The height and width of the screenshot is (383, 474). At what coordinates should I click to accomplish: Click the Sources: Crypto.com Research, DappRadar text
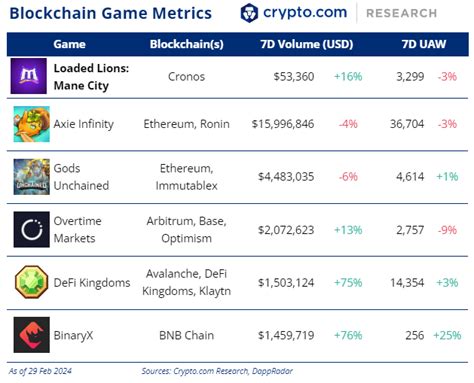pyautogui.click(x=217, y=371)
